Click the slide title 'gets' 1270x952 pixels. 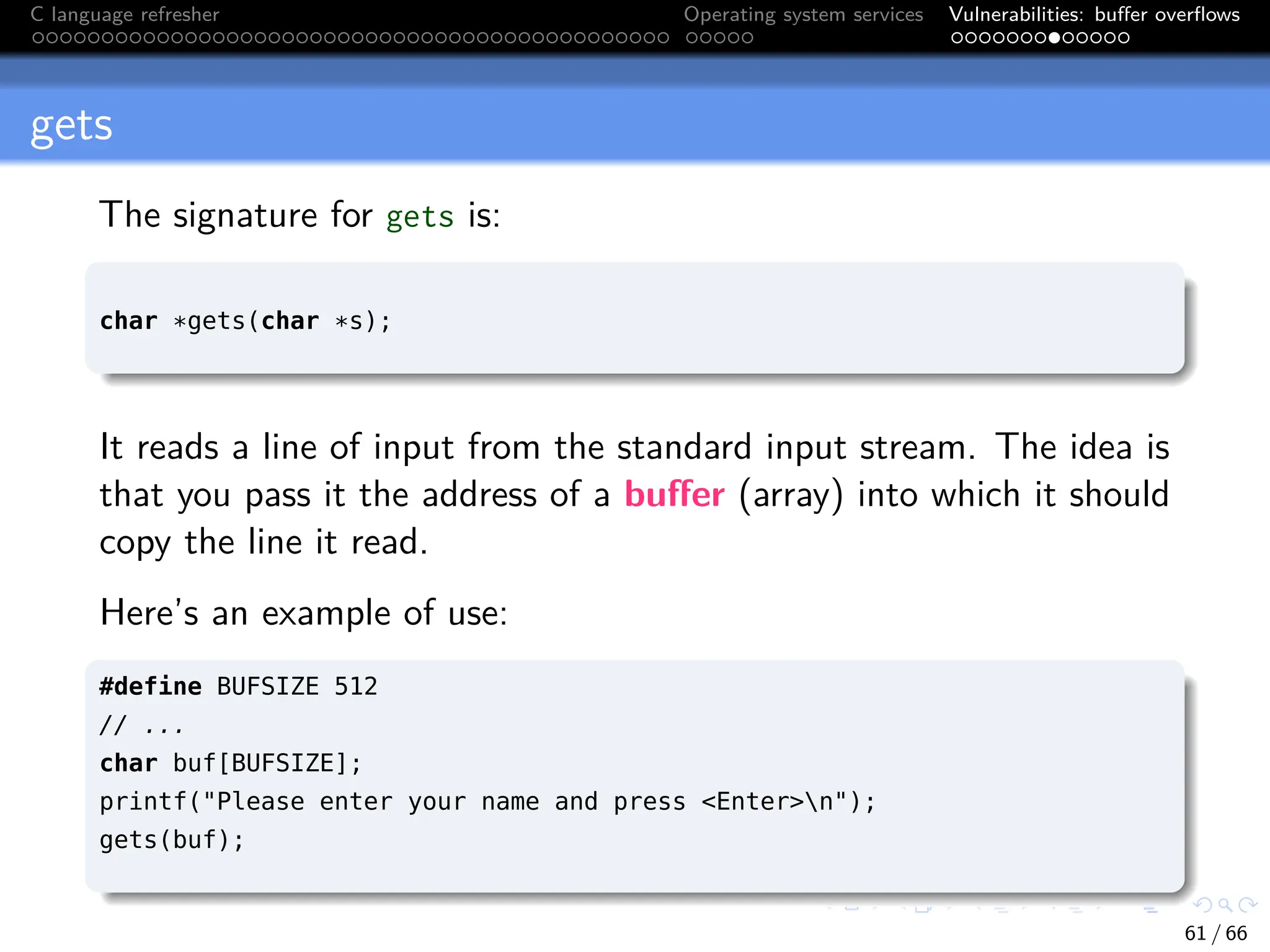tap(71, 126)
